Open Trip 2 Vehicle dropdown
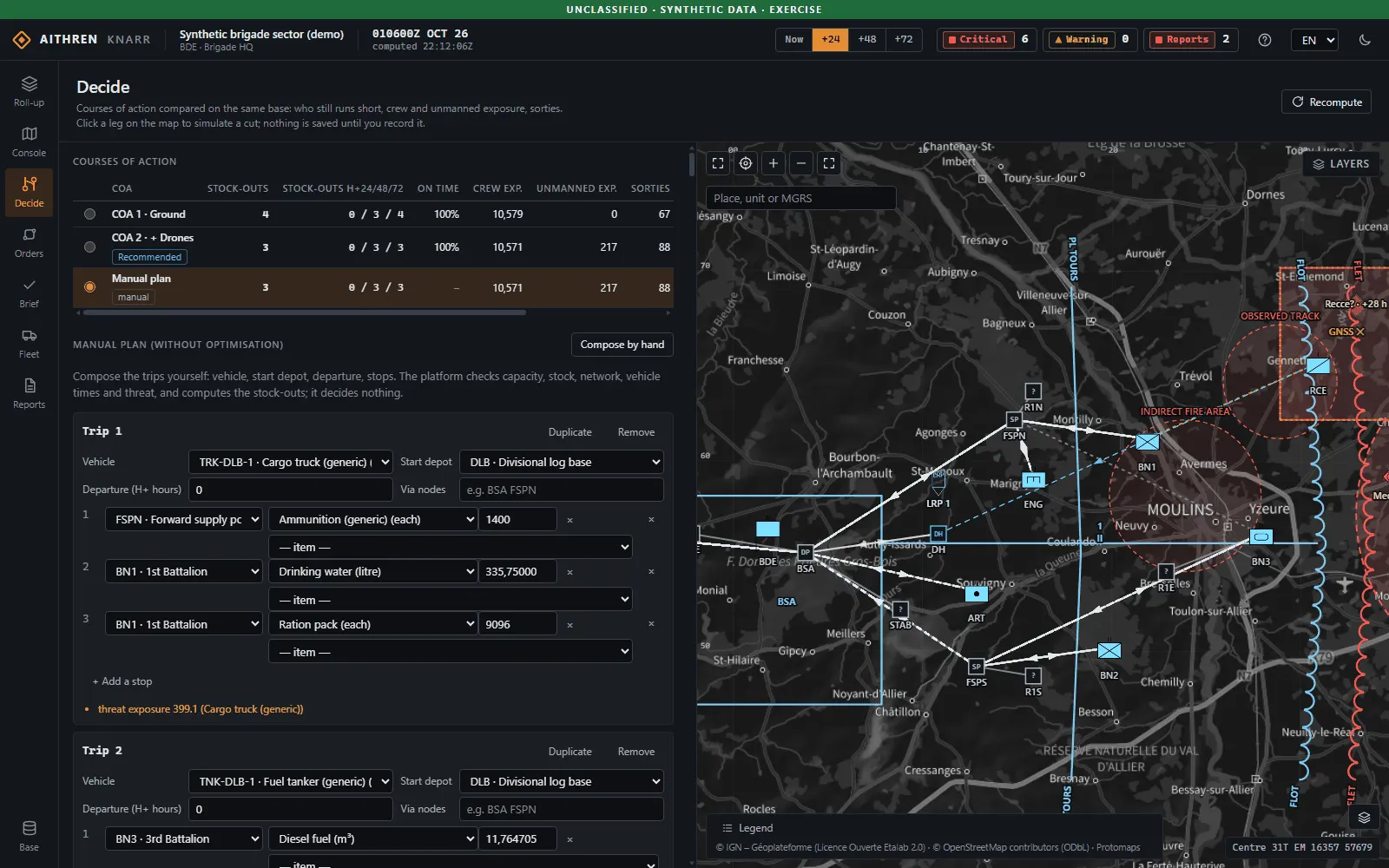1389x868 pixels. (x=290, y=781)
